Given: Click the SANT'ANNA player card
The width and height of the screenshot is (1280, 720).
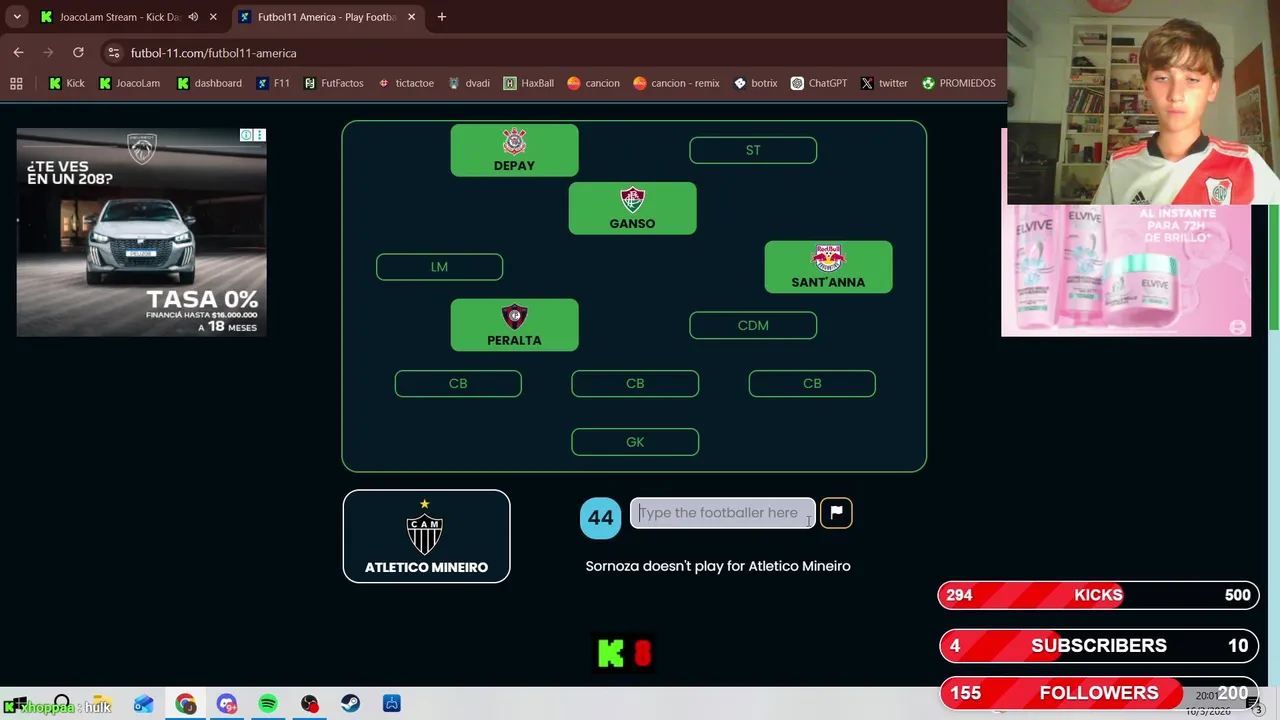Looking at the screenshot, I should pos(828,267).
